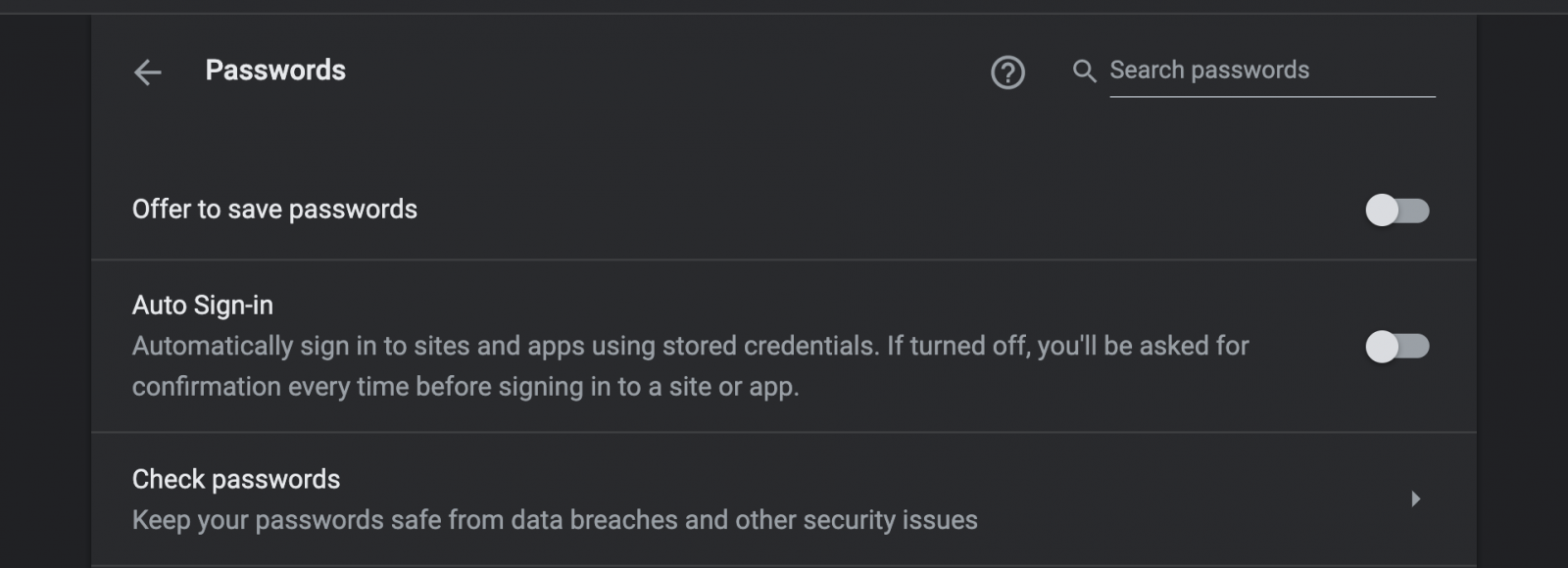Click 'security issues' text under Check passwords
This screenshot has height=568, width=1568.
click(x=890, y=520)
